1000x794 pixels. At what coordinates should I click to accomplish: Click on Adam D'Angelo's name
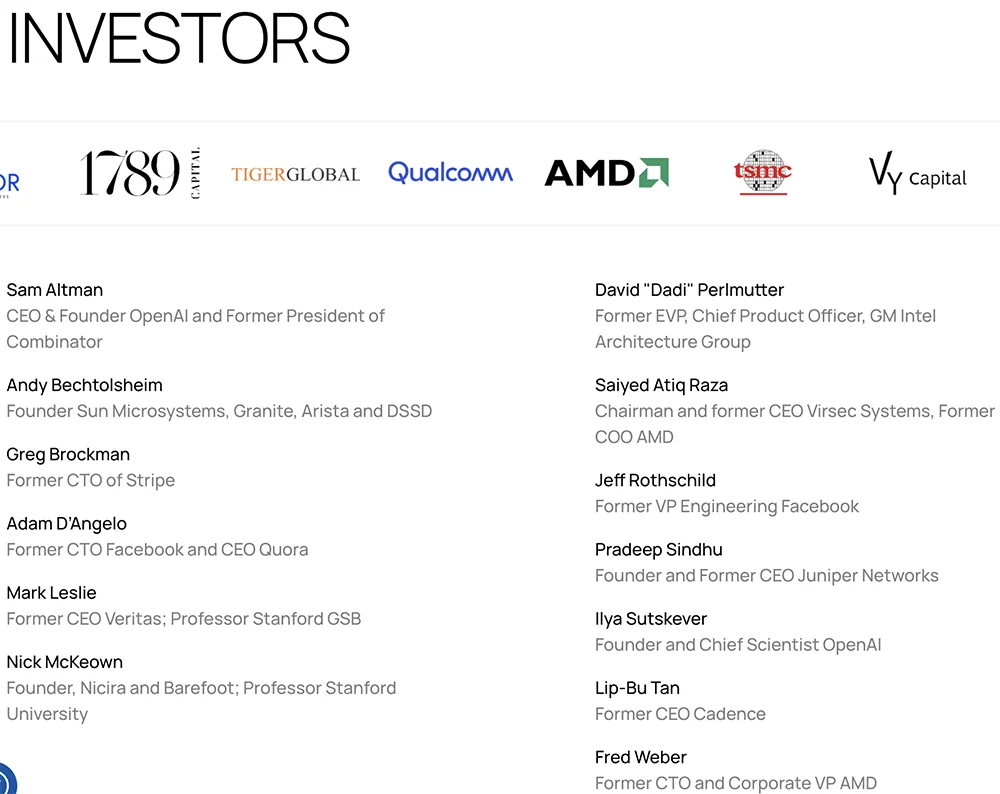pyautogui.click(x=66, y=523)
